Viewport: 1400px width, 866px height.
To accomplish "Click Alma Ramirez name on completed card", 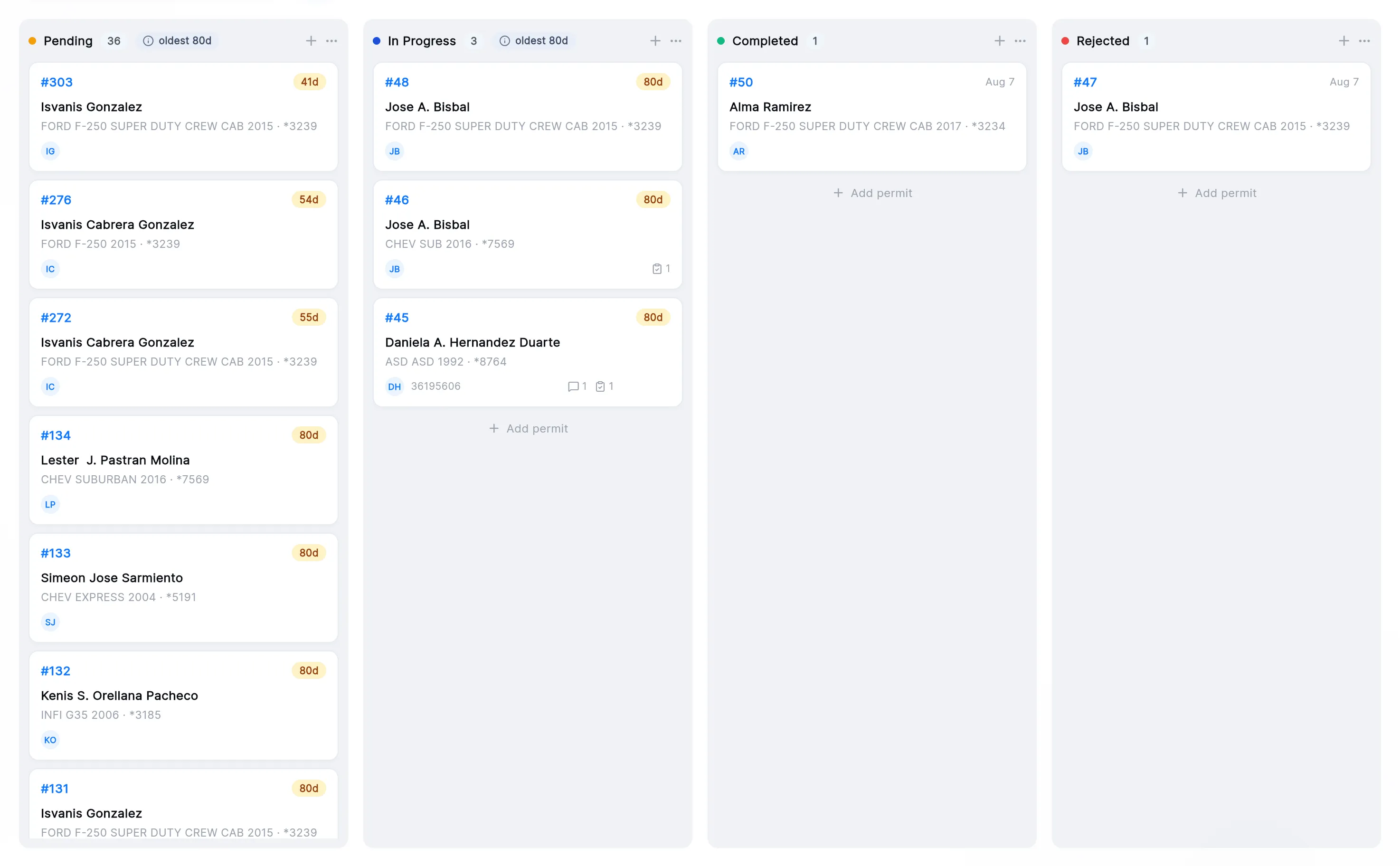I will (x=770, y=107).
